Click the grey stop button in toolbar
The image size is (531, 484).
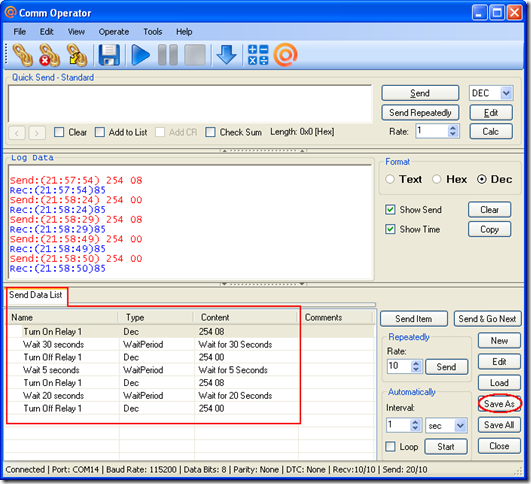tap(195, 55)
